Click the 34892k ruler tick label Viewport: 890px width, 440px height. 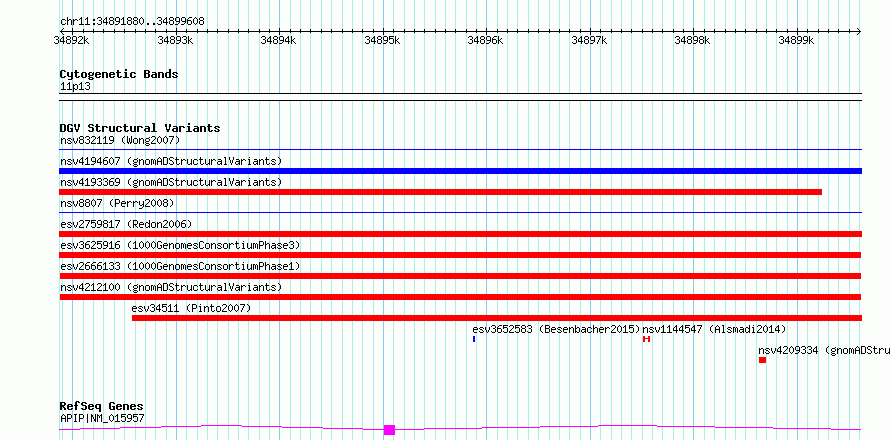pos(72,40)
